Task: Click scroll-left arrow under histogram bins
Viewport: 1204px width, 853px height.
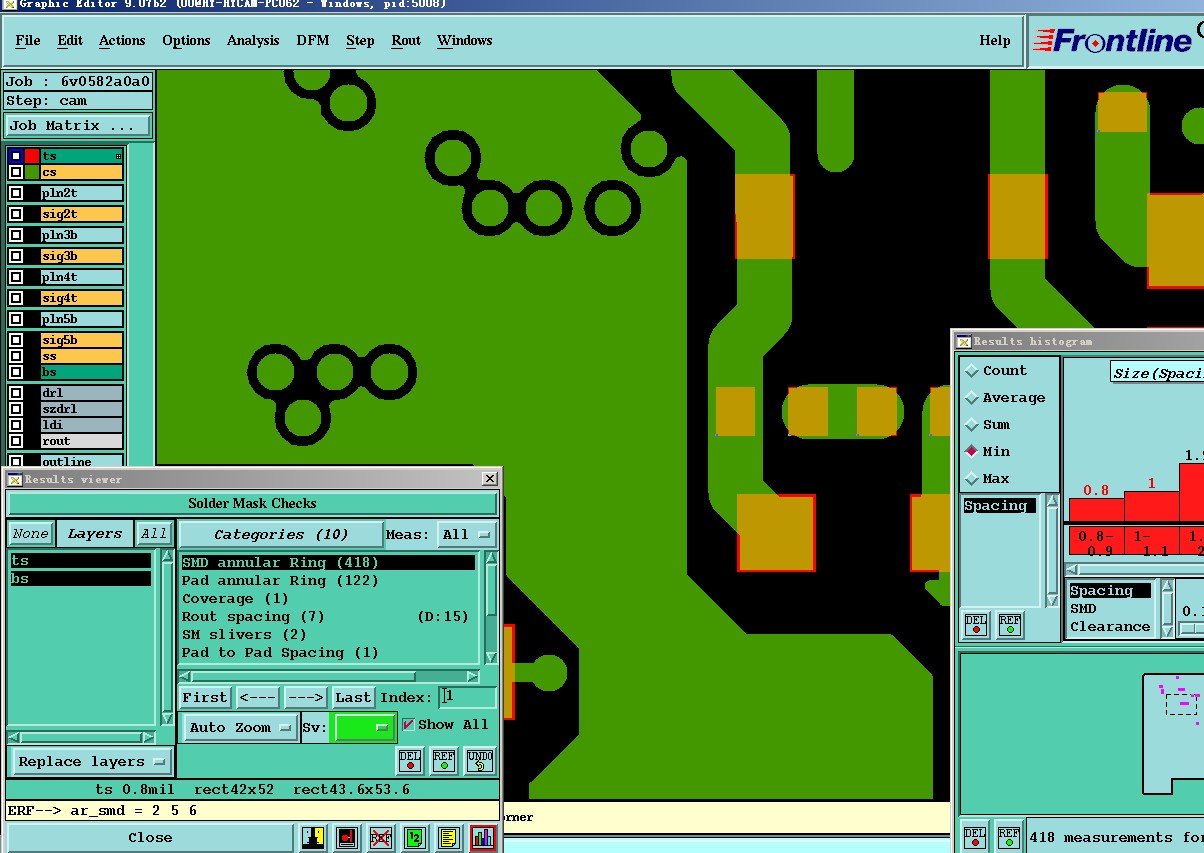Action: tap(1074, 568)
